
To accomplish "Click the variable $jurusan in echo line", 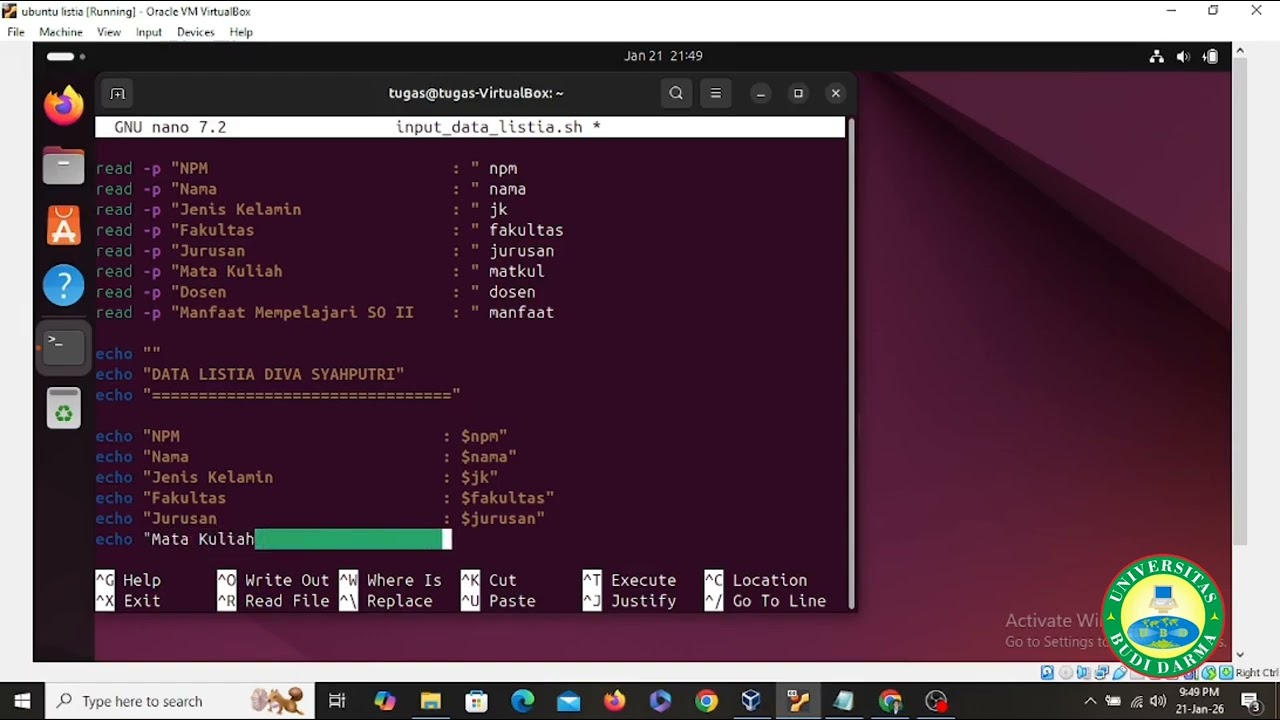I will pyautogui.click(x=498, y=519).
